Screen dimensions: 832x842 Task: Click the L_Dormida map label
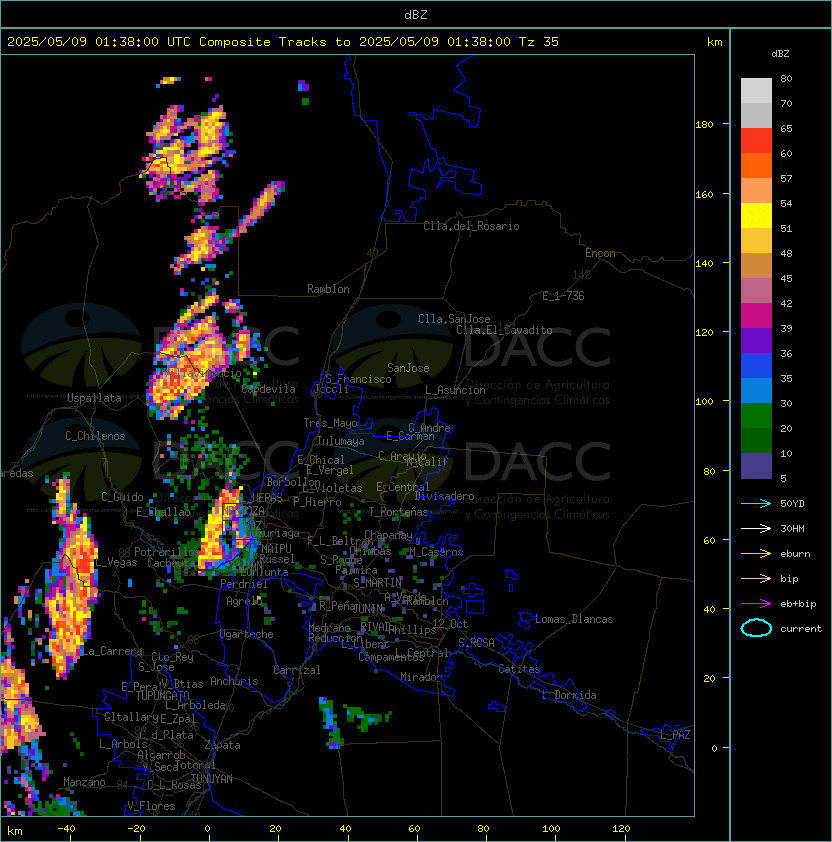569,695
